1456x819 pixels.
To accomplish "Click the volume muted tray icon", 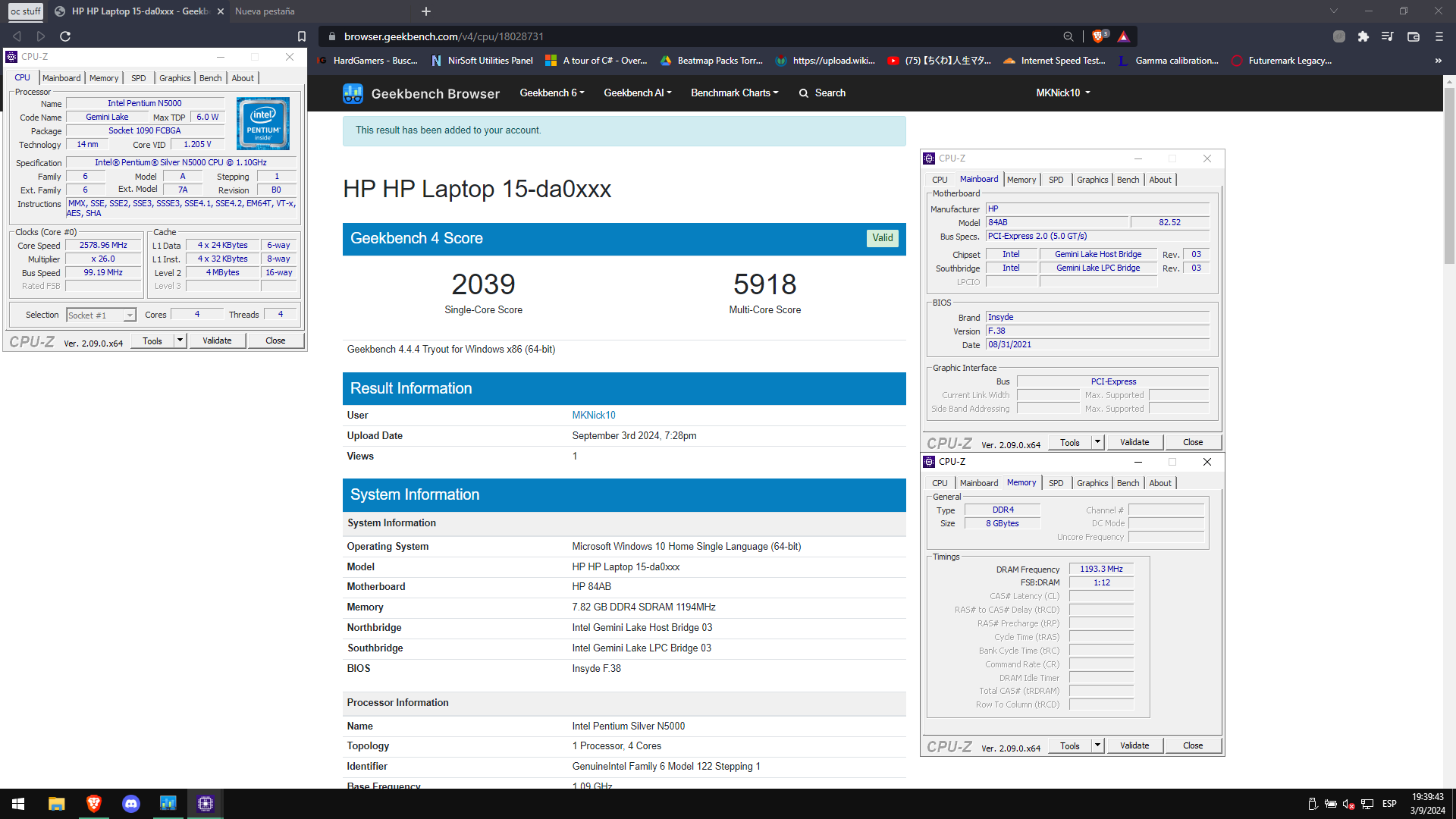I will 1348,804.
